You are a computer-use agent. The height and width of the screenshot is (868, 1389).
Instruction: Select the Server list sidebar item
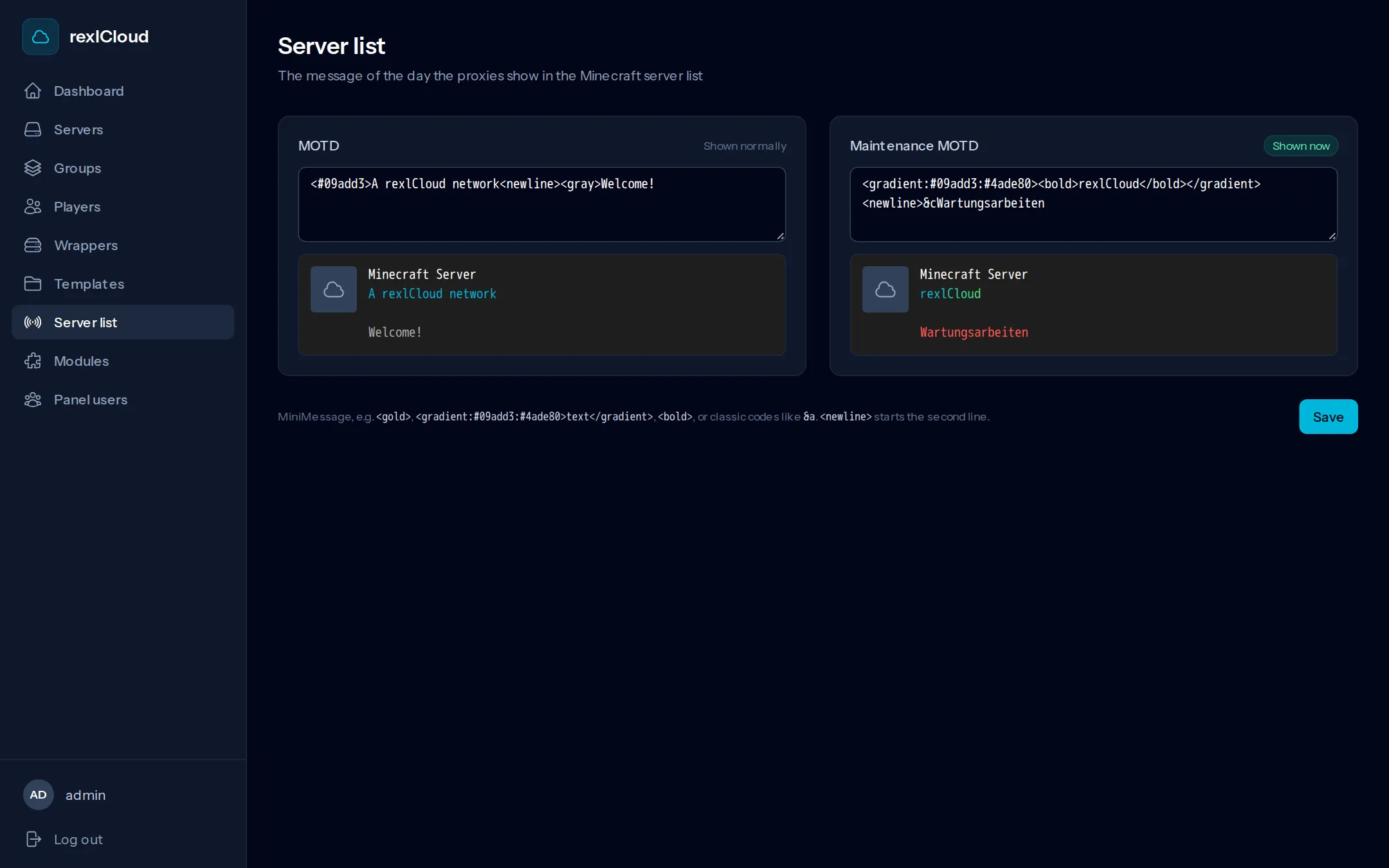pyautogui.click(x=123, y=323)
